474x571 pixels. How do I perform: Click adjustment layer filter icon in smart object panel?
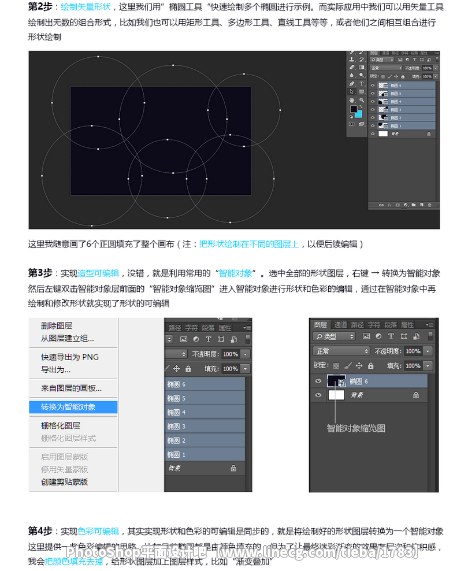pyautogui.click(x=379, y=336)
